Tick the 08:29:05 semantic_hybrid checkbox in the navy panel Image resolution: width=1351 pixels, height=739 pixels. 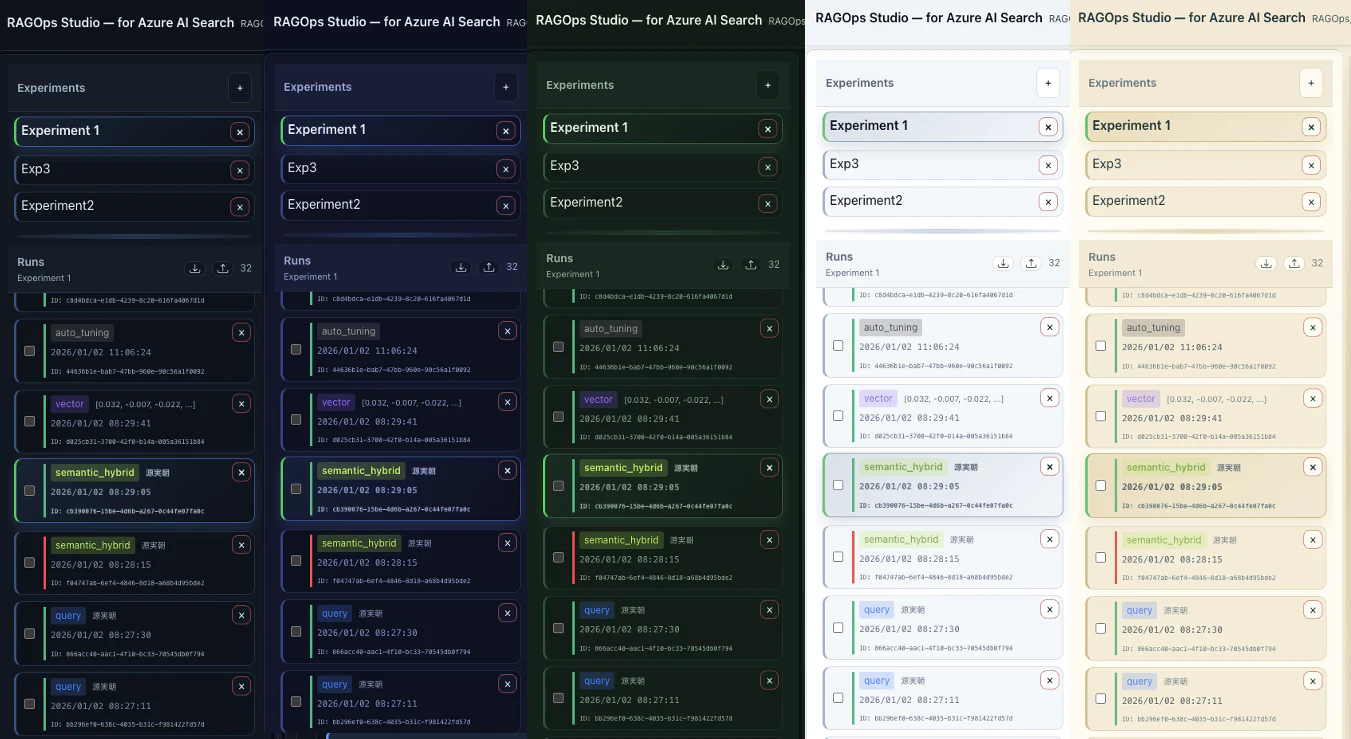pyautogui.click(x=29, y=491)
